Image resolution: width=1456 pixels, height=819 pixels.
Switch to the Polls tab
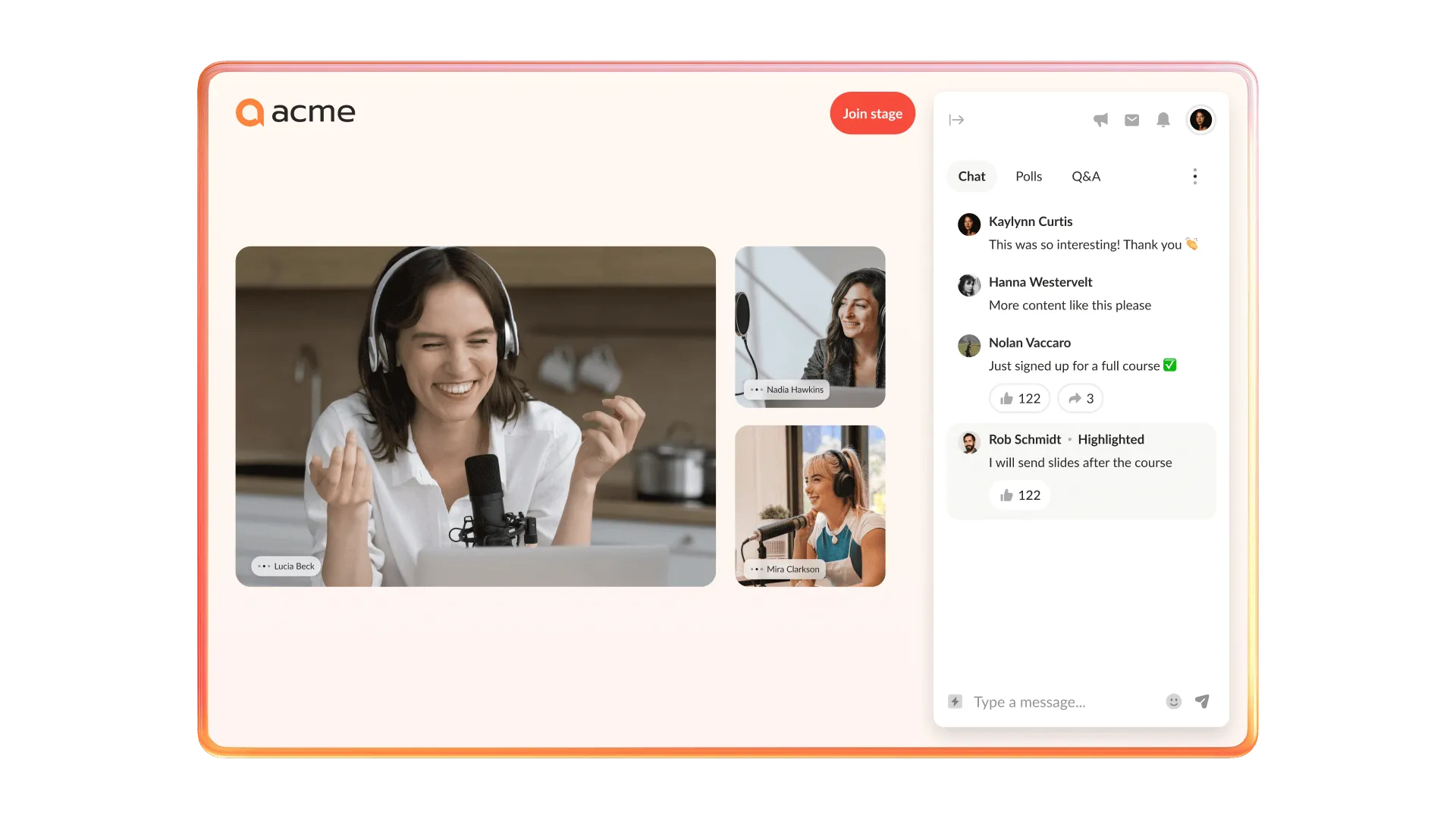click(x=1028, y=176)
